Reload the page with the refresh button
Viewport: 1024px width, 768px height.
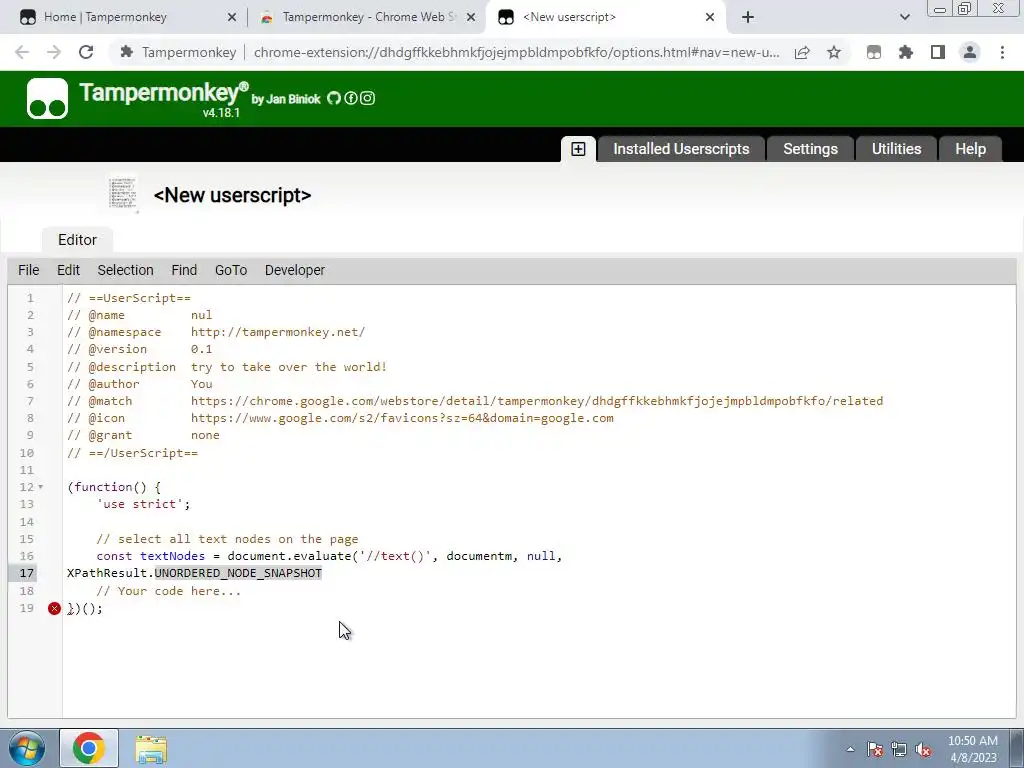coord(86,52)
